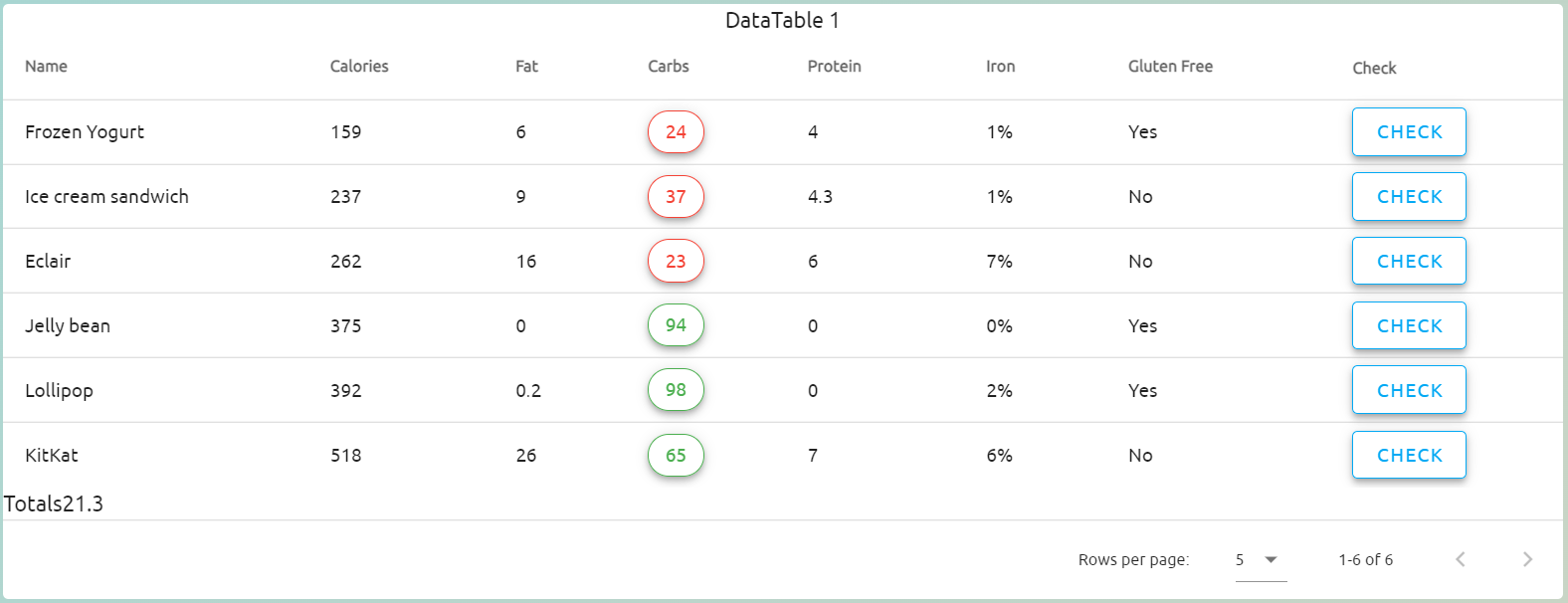Click the green 65 carbs chip

(x=676, y=456)
